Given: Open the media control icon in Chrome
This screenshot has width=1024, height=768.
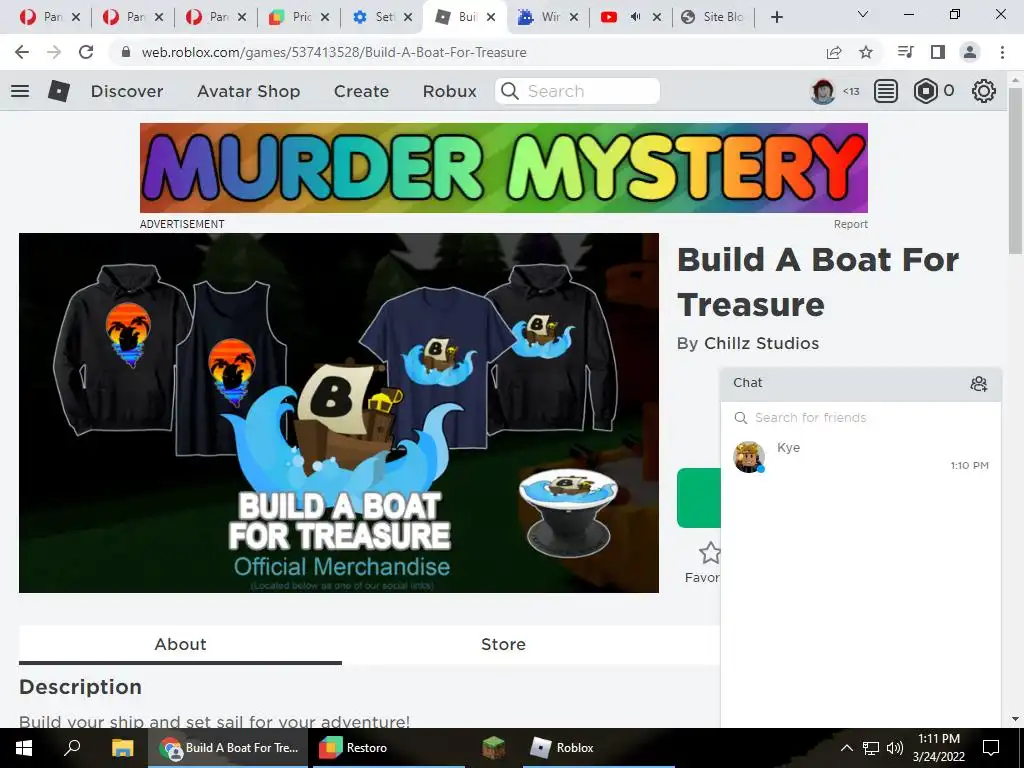Looking at the screenshot, I should [x=905, y=52].
